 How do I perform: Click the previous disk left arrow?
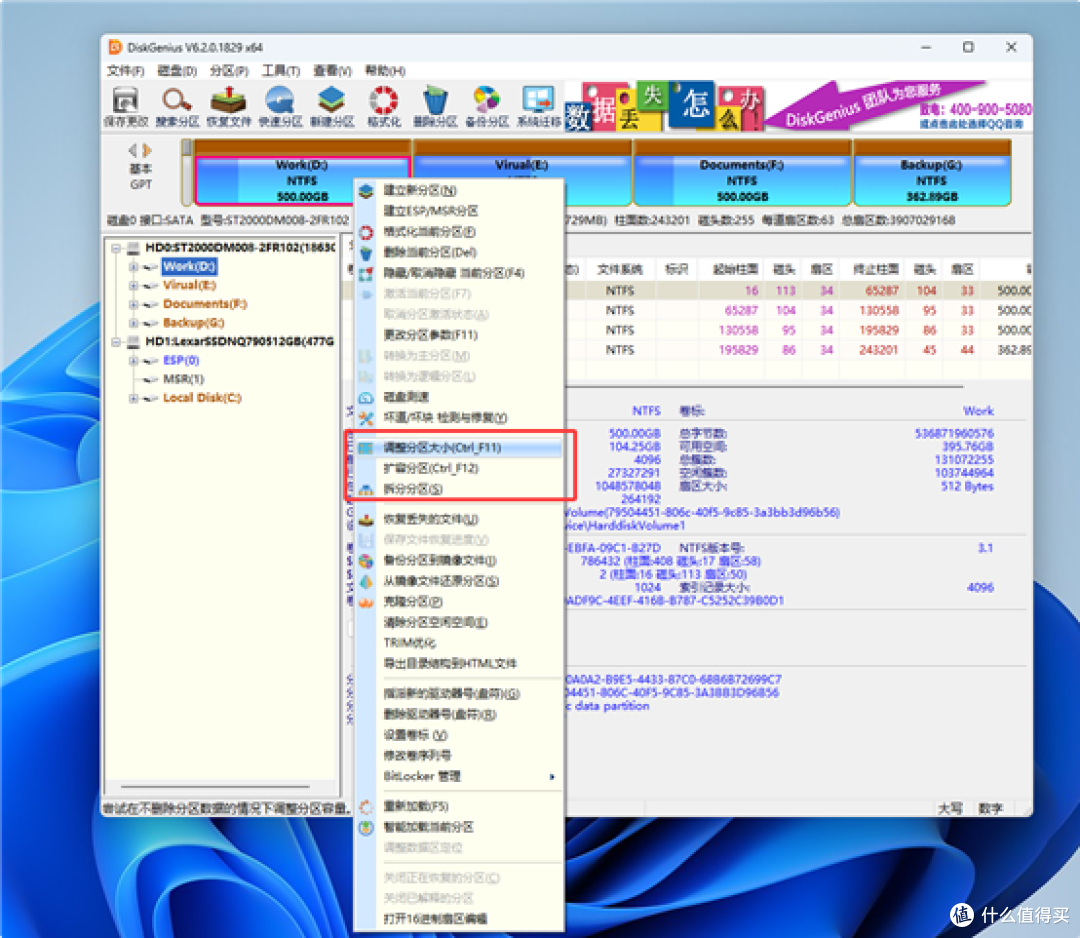tap(133, 150)
